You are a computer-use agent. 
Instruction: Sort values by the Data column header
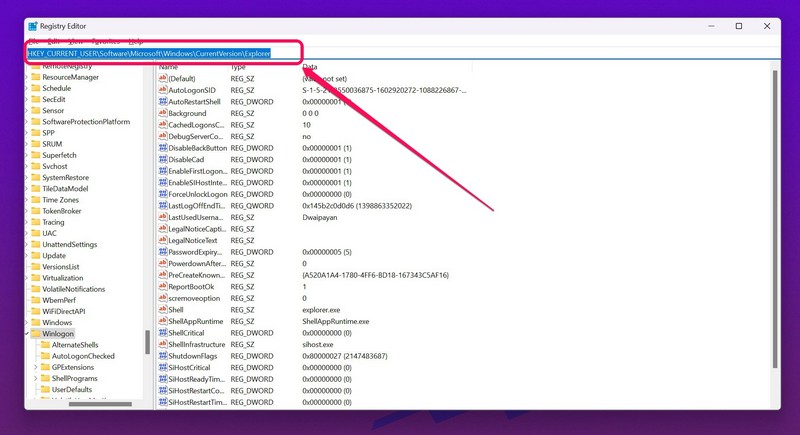click(x=310, y=66)
